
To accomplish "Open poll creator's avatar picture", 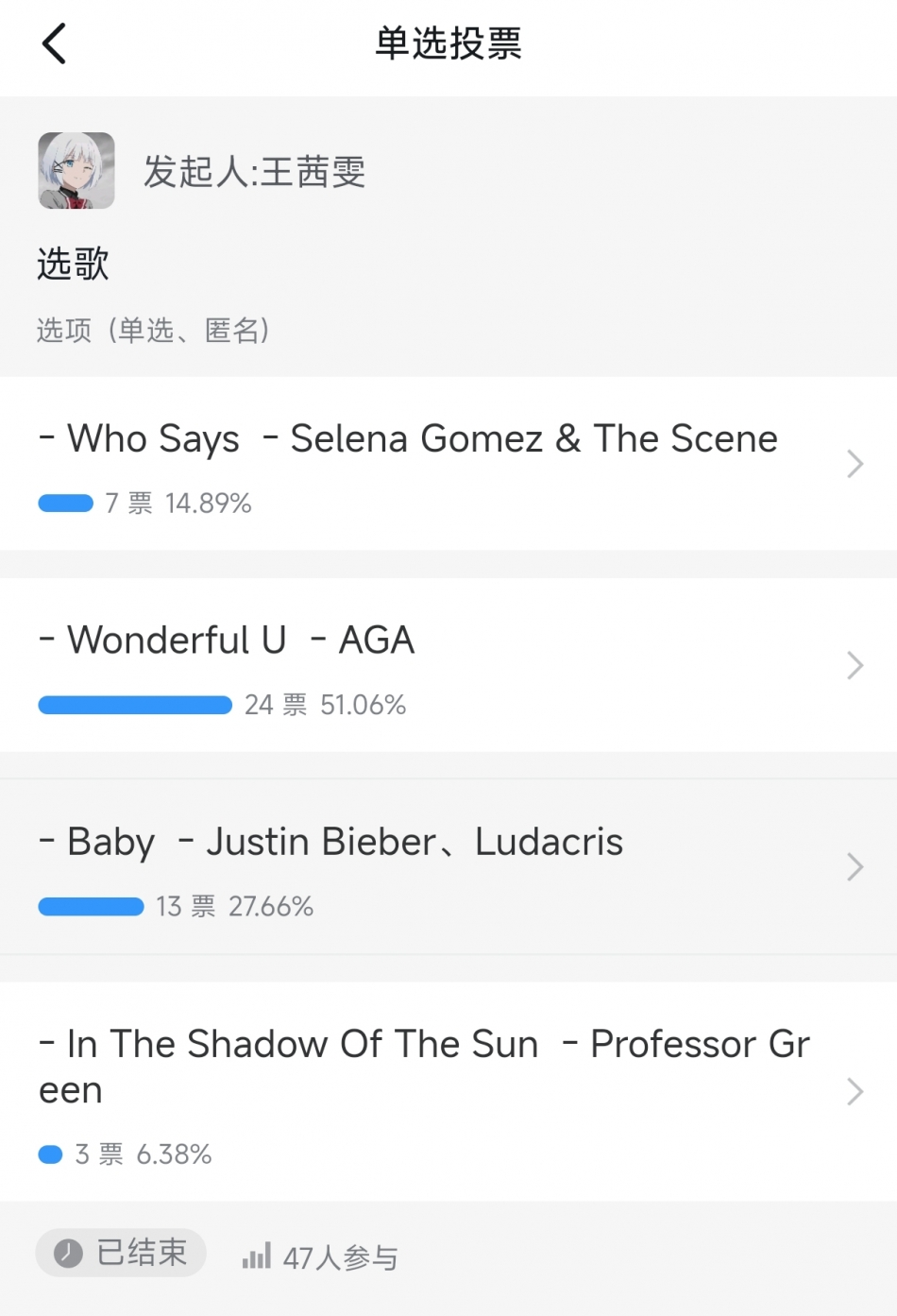I will pos(76,171).
